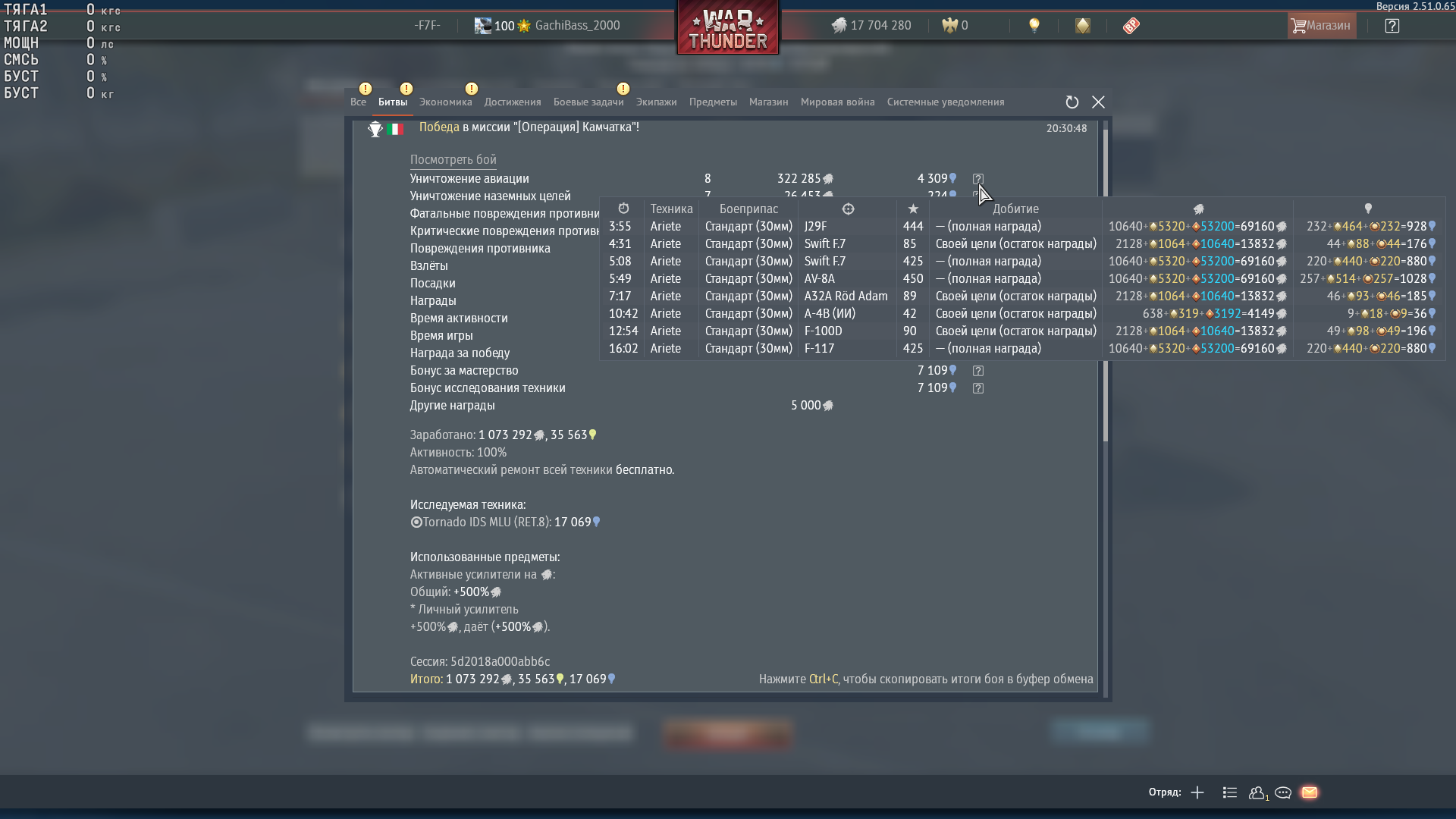Viewport: 1456px width, 819px height.
Task: Add squad member plus icon
Action: (1197, 792)
